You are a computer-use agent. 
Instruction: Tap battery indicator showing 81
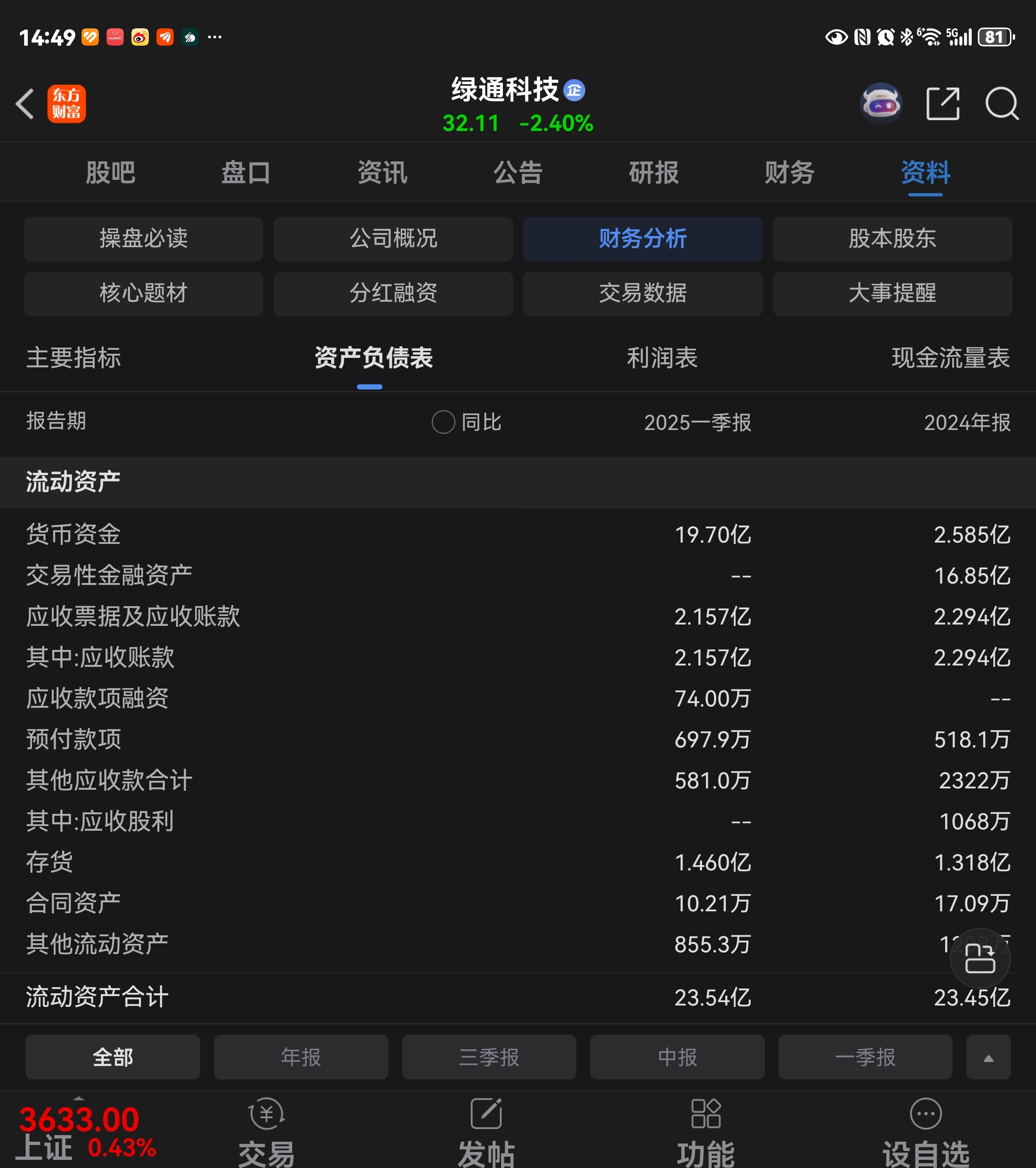click(996, 38)
